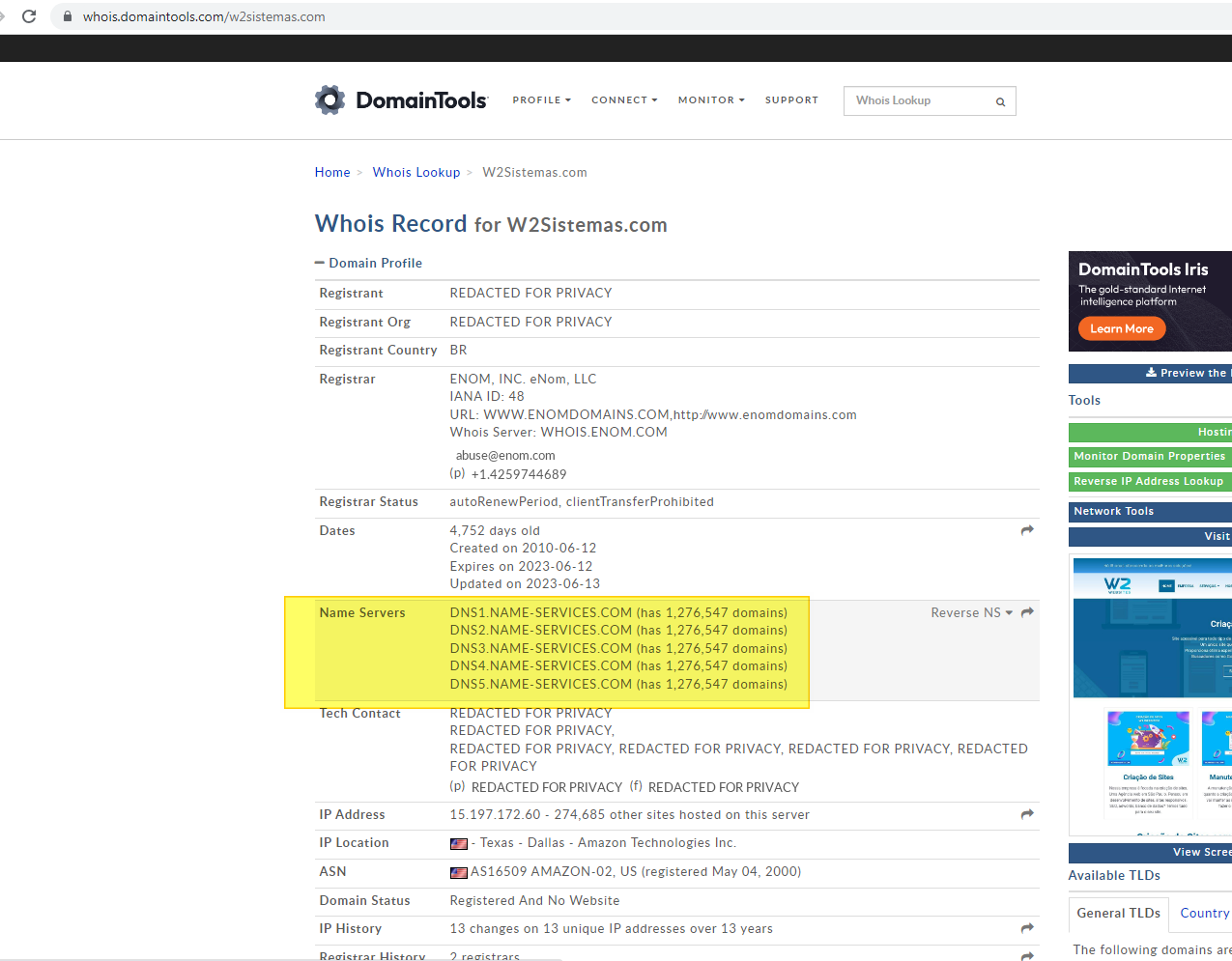
Task: Click the browser reload icon
Action: [x=29, y=16]
